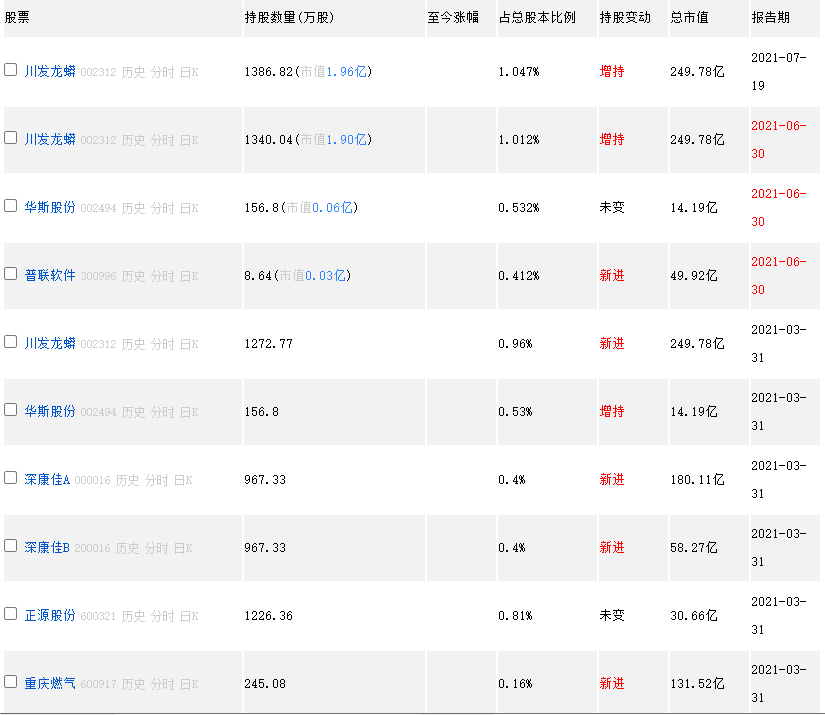Click the 180.11亿 market value cell
Viewport: 825px width, 715px height.
[x=697, y=479]
